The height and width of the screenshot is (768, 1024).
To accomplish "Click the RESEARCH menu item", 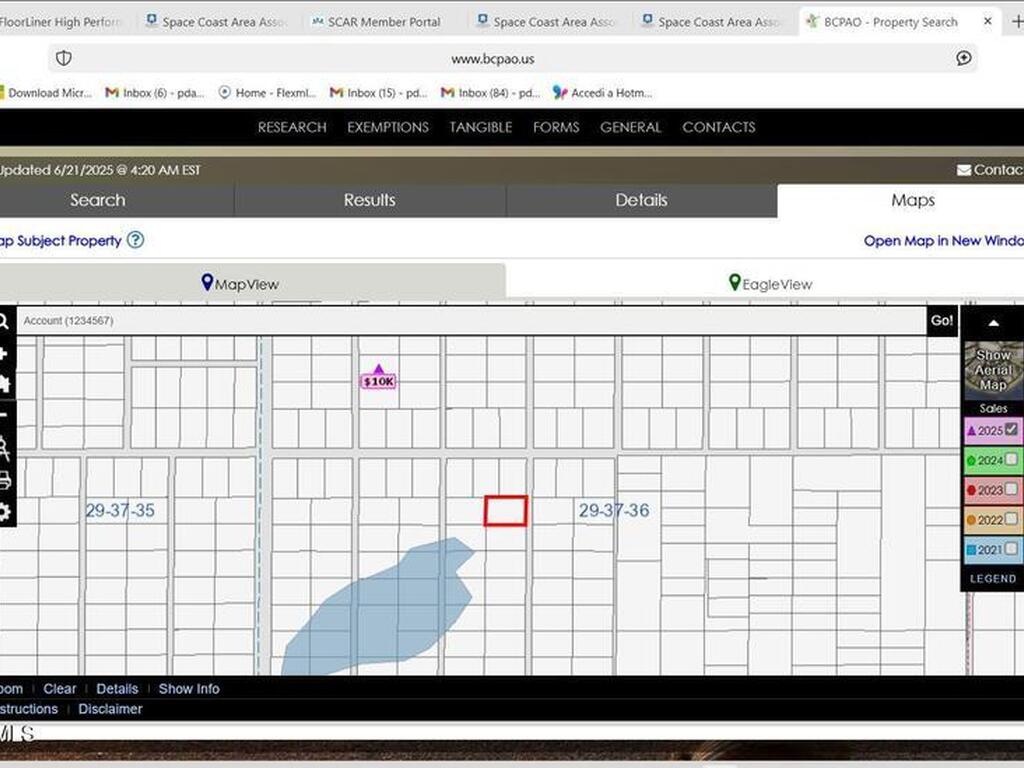I will coord(291,127).
